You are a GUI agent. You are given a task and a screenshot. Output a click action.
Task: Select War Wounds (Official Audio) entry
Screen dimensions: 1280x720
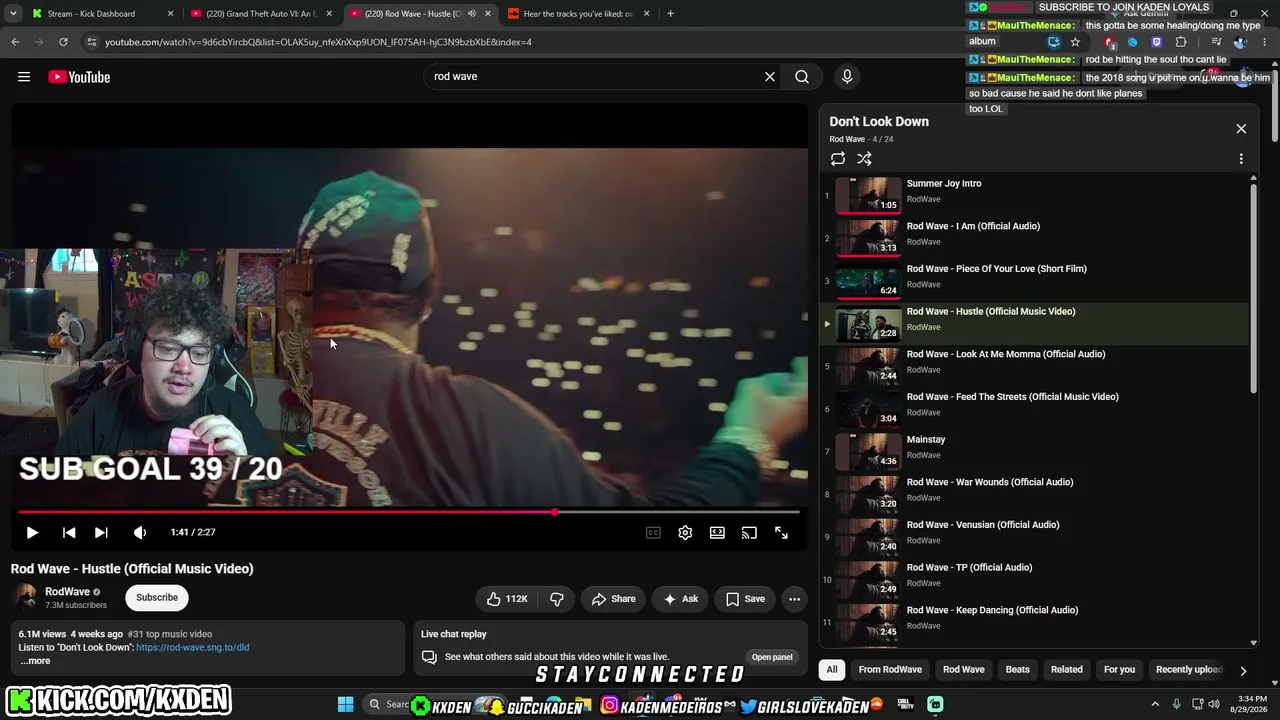coord(1035,494)
